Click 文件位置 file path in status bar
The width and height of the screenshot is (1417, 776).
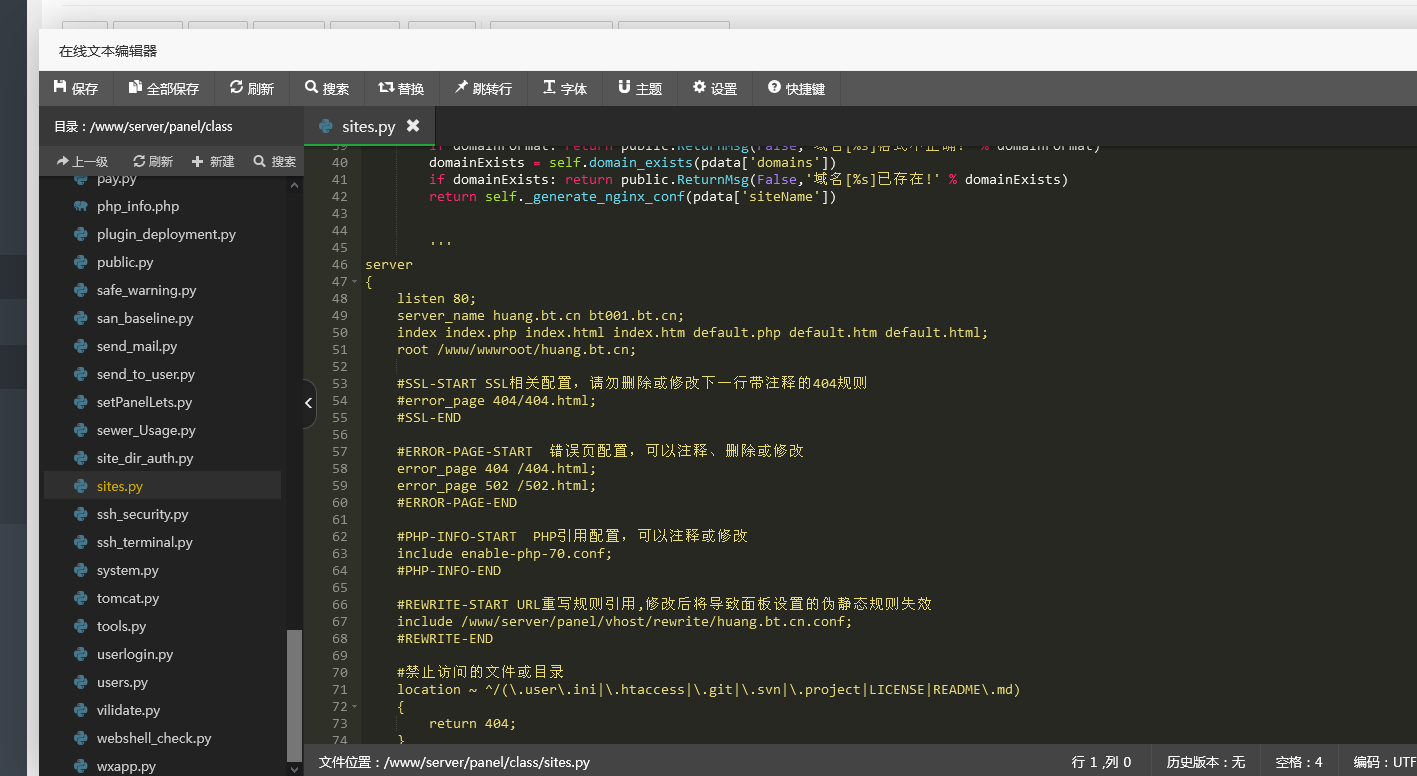[x=454, y=762]
